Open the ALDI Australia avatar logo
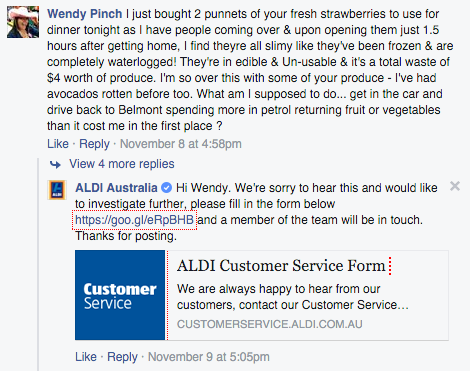This screenshot has width=470, height=371. (x=57, y=190)
